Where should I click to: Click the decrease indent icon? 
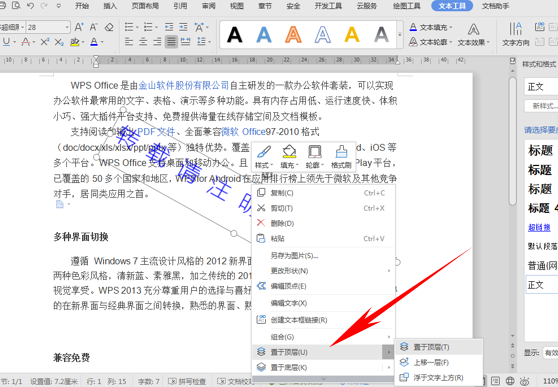(169, 27)
